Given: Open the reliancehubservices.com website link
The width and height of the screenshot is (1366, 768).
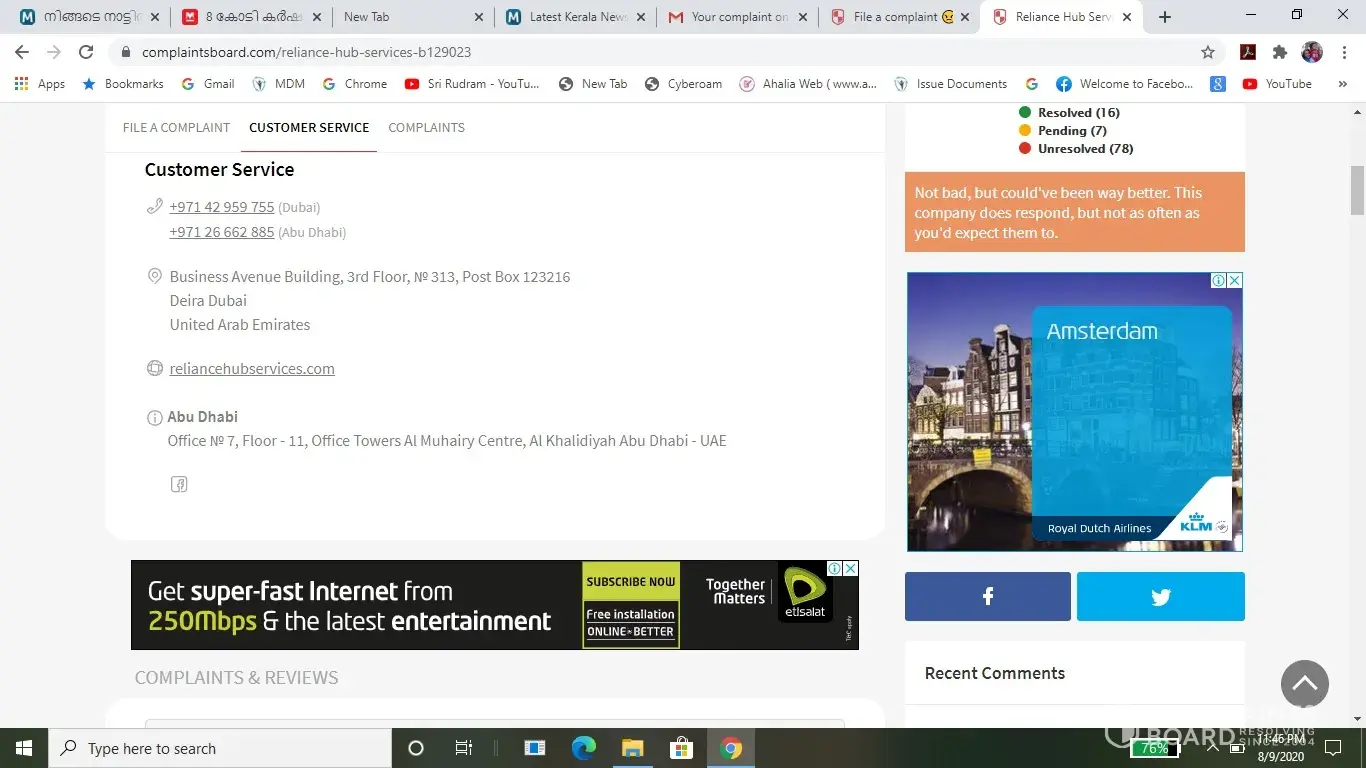Looking at the screenshot, I should click(252, 369).
